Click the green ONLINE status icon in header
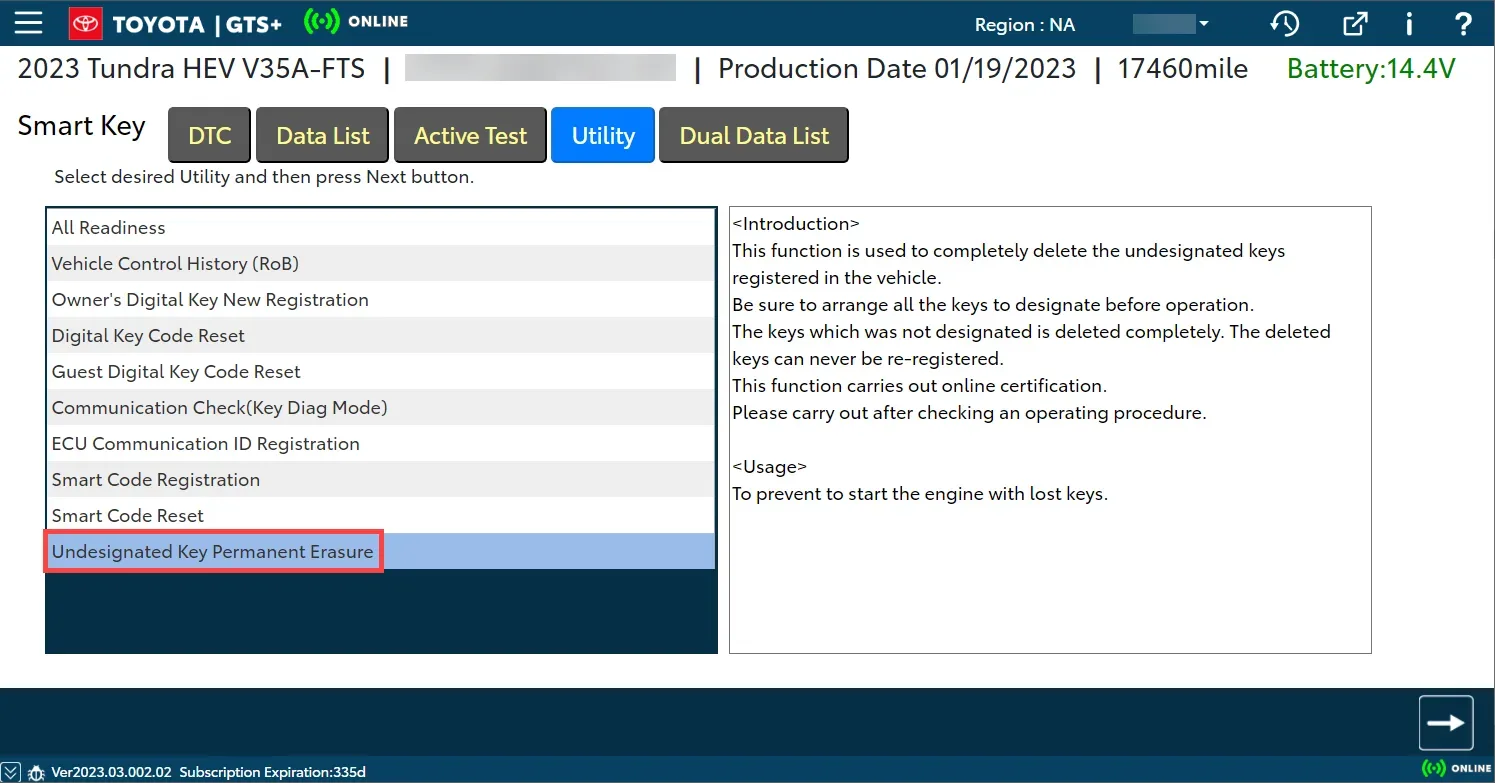 321,22
